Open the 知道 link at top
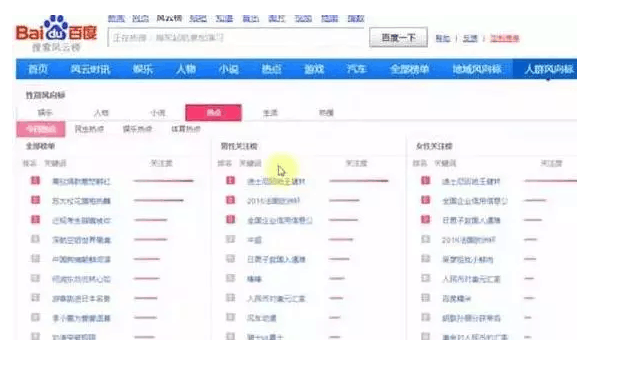The width and height of the screenshot is (624, 384). 224,18
